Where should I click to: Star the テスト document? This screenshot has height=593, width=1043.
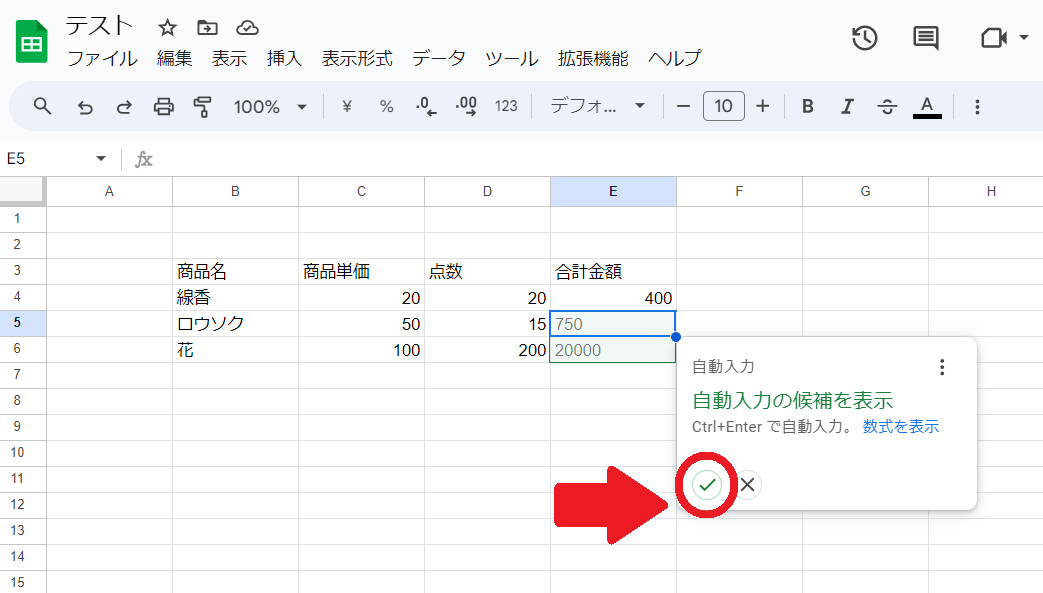168,27
